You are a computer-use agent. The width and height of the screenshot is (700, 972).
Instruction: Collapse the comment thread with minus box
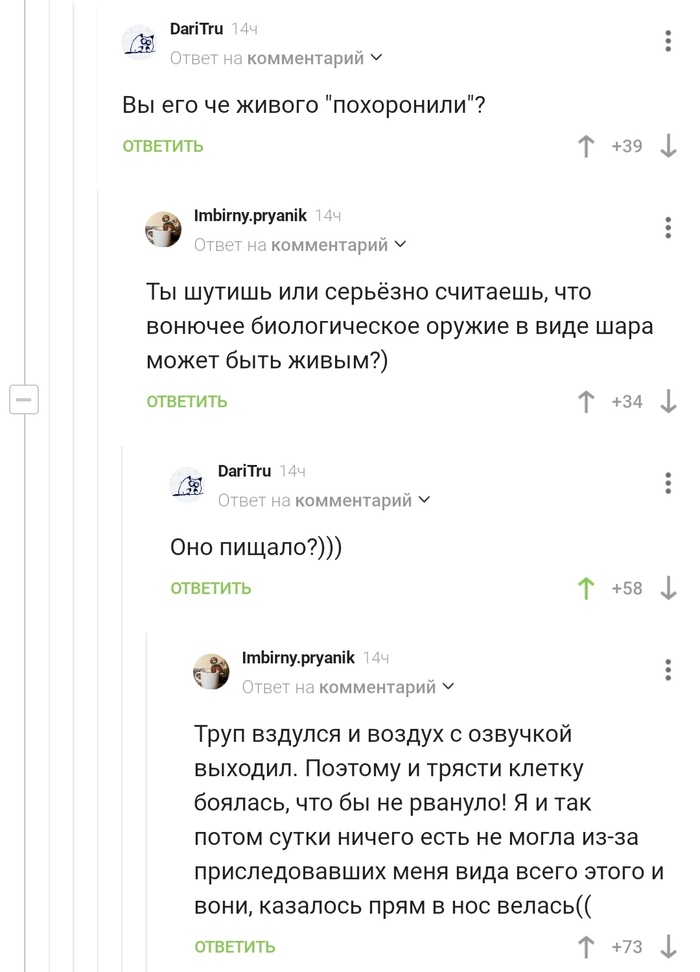point(23,399)
